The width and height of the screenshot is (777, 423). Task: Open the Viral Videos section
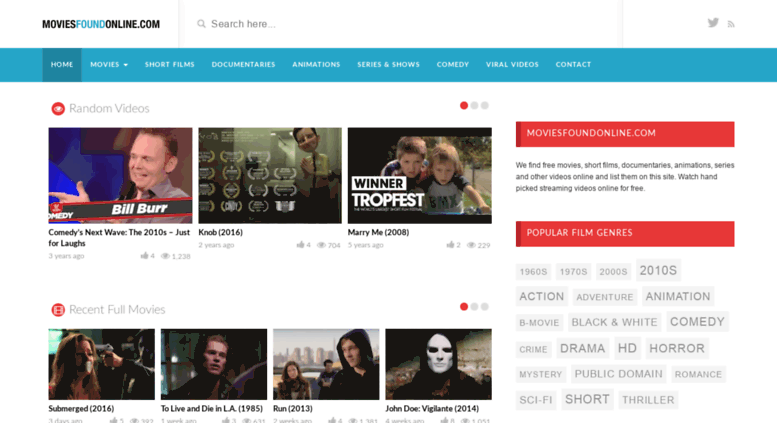[512, 65]
